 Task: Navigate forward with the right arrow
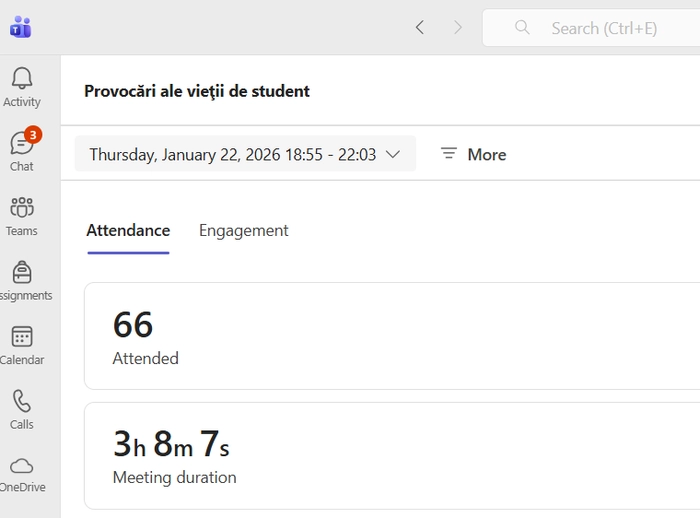pos(458,28)
